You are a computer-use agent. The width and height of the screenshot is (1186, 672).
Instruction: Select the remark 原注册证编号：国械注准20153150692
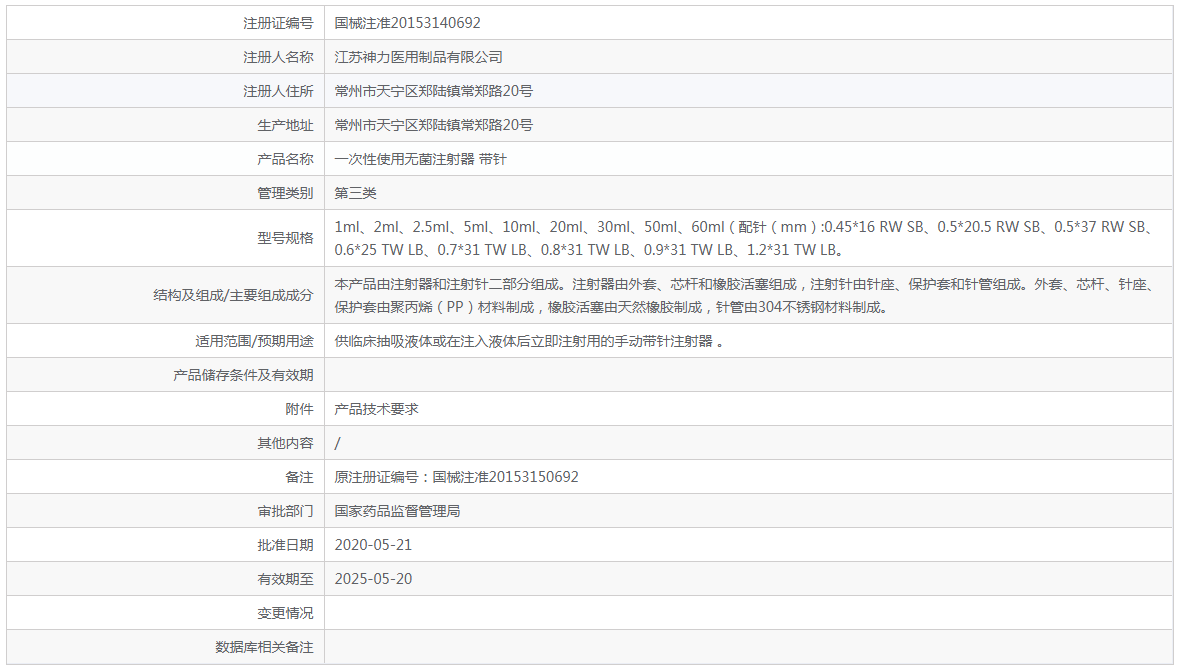click(456, 478)
